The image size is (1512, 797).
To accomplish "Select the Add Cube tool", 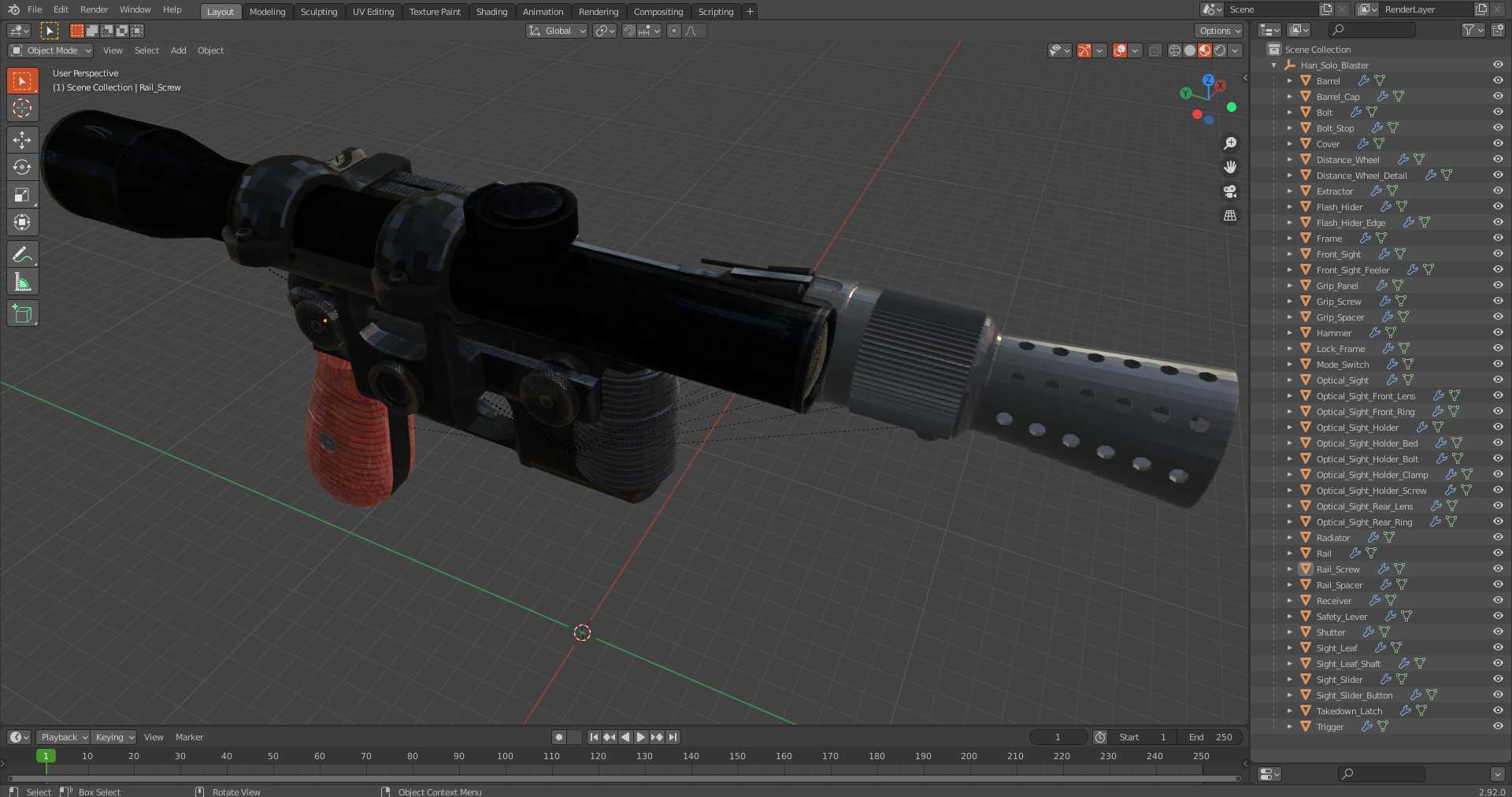I will pyautogui.click(x=22, y=313).
